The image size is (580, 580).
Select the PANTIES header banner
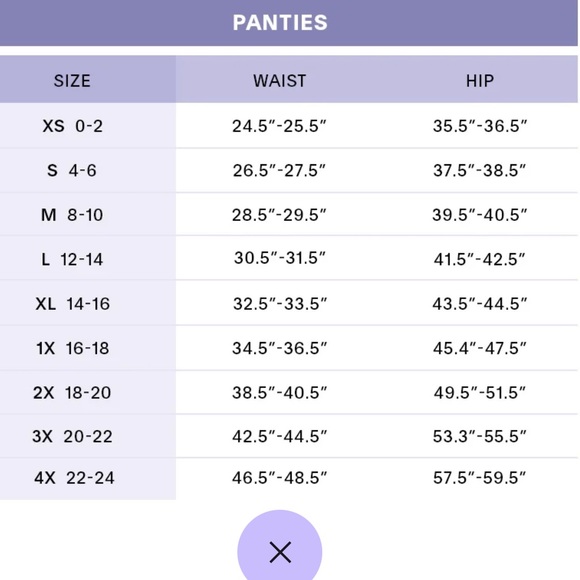point(289,23)
